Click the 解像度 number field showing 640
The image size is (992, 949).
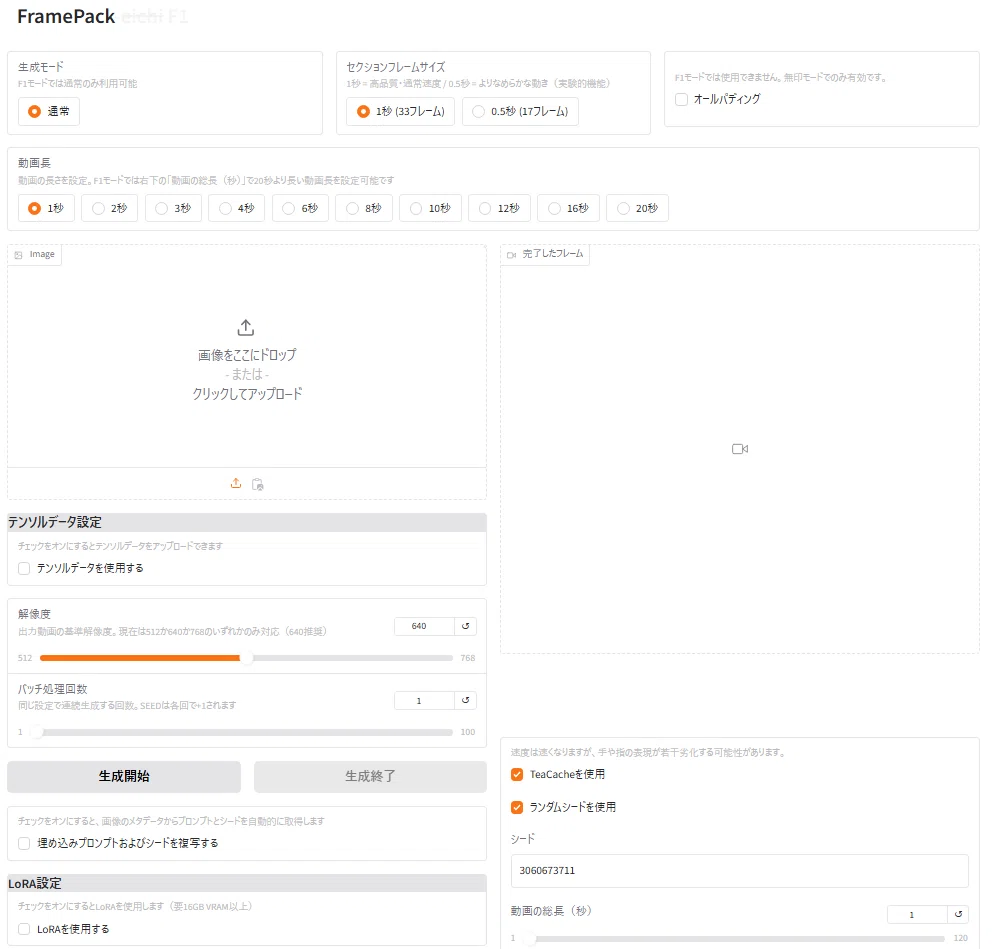point(424,626)
